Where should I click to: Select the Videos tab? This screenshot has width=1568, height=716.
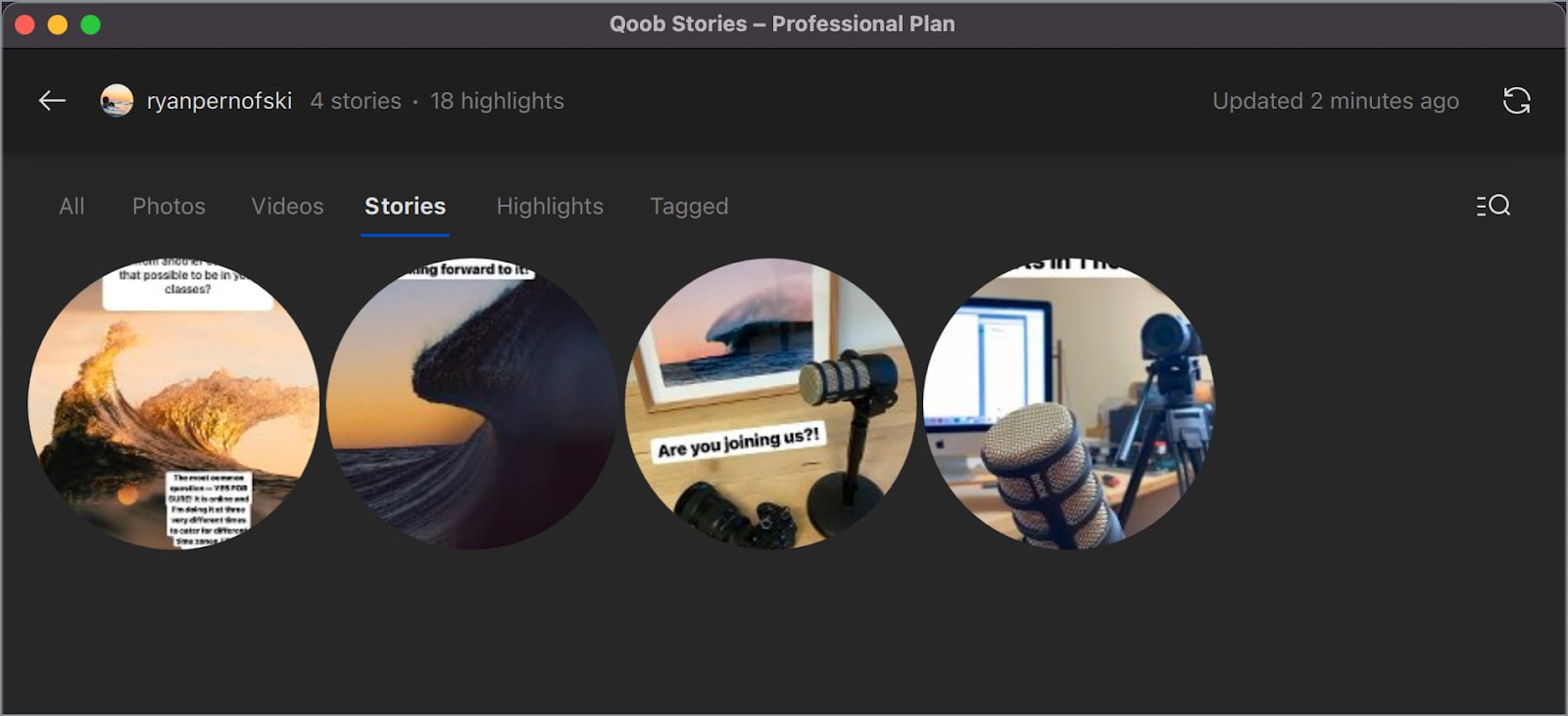(x=287, y=206)
